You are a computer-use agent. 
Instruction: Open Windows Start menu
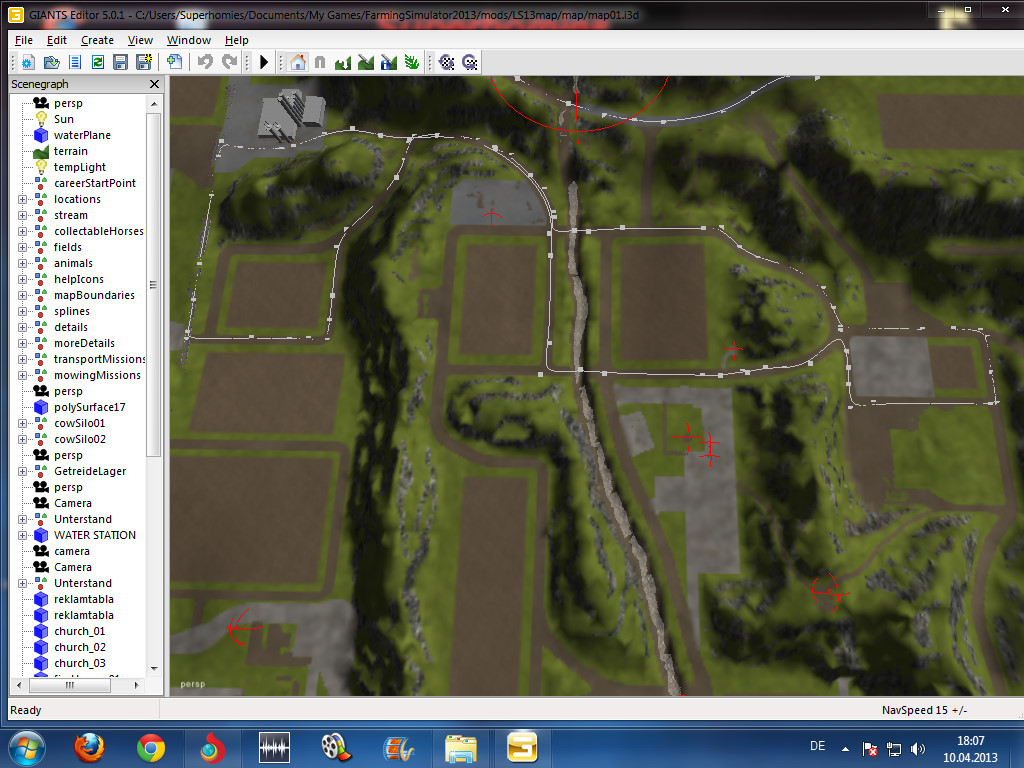click(27, 748)
